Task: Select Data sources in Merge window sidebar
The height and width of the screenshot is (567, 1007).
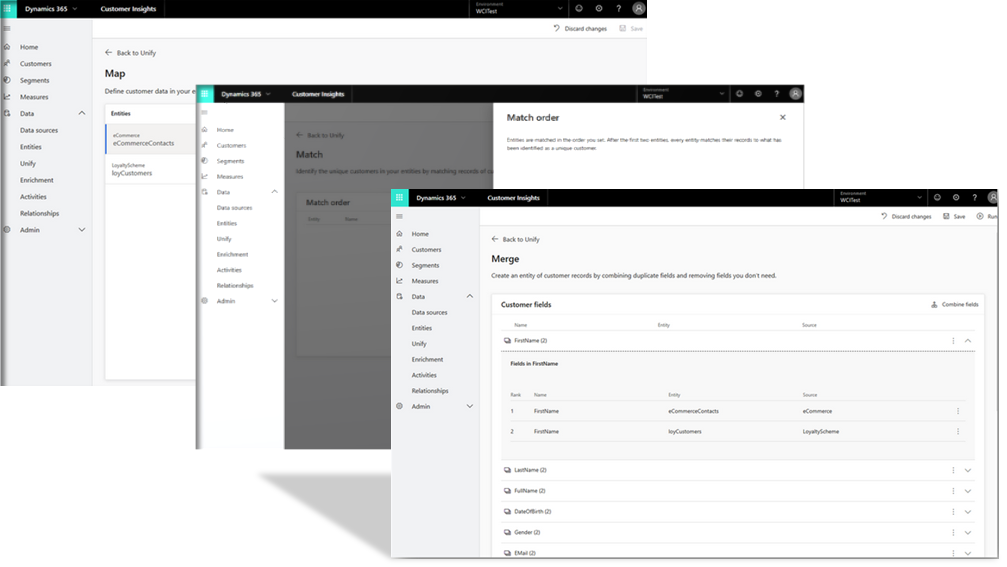Action: 430,313
